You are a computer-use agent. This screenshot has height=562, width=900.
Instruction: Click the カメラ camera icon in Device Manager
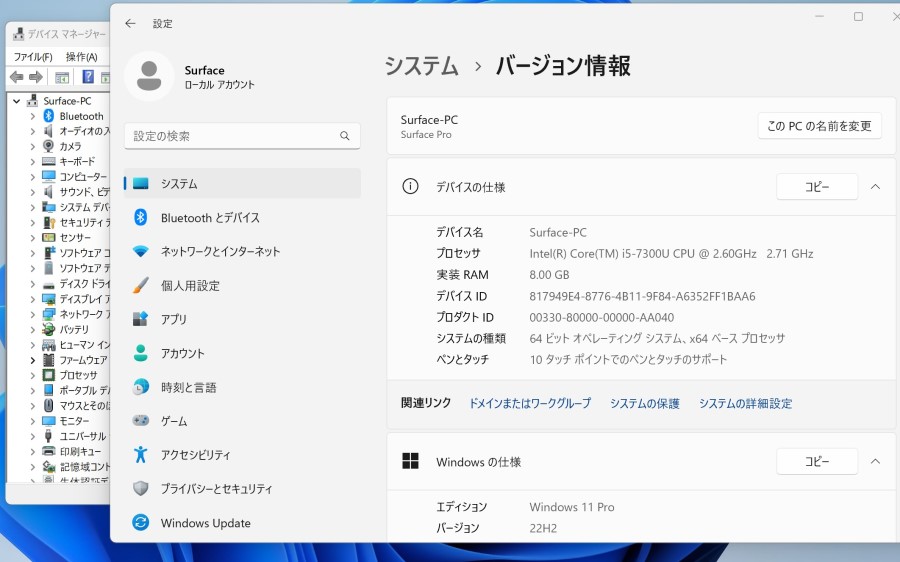[x=49, y=146]
